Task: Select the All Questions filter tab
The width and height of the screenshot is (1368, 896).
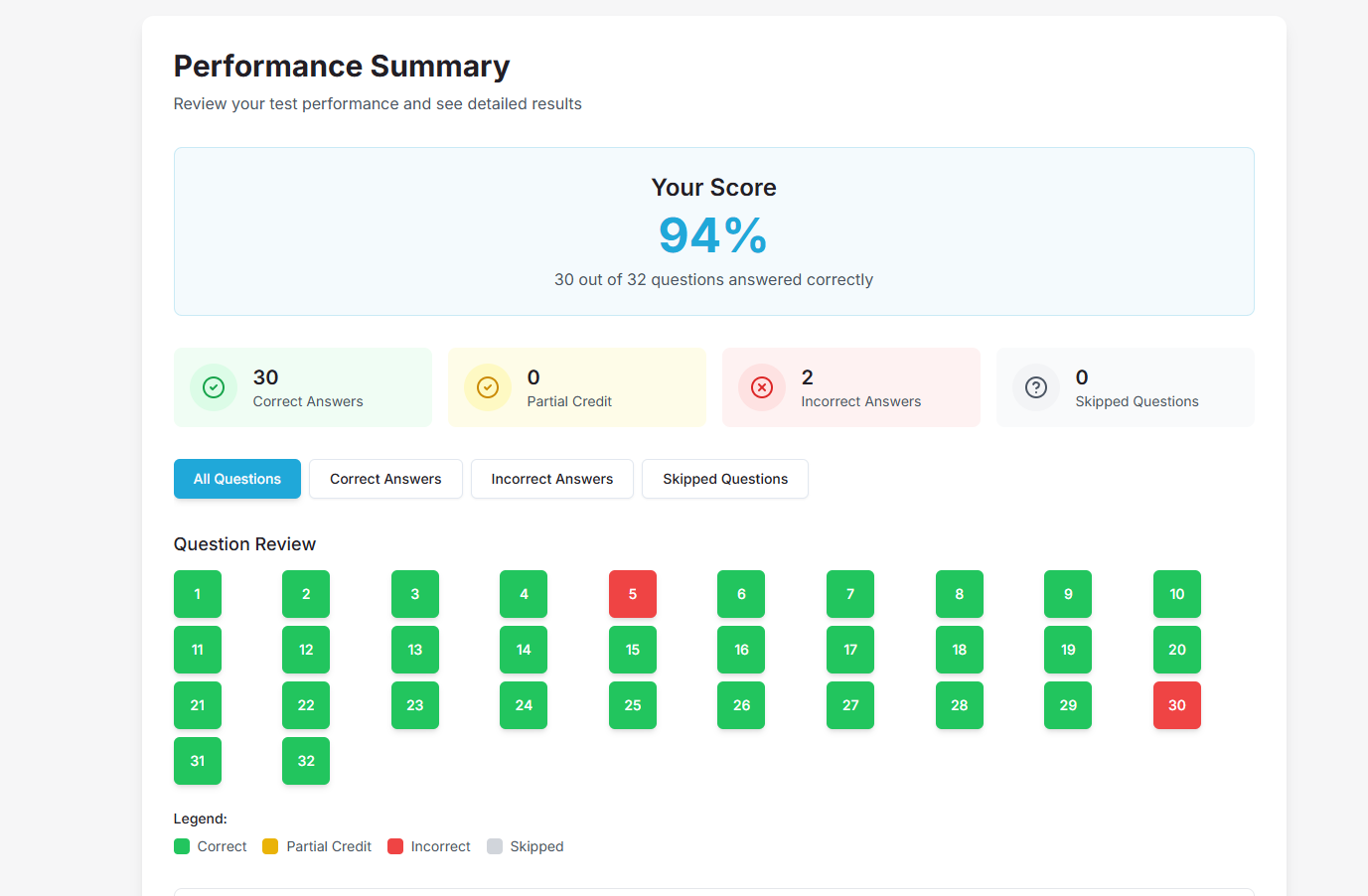Action: pos(237,479)
